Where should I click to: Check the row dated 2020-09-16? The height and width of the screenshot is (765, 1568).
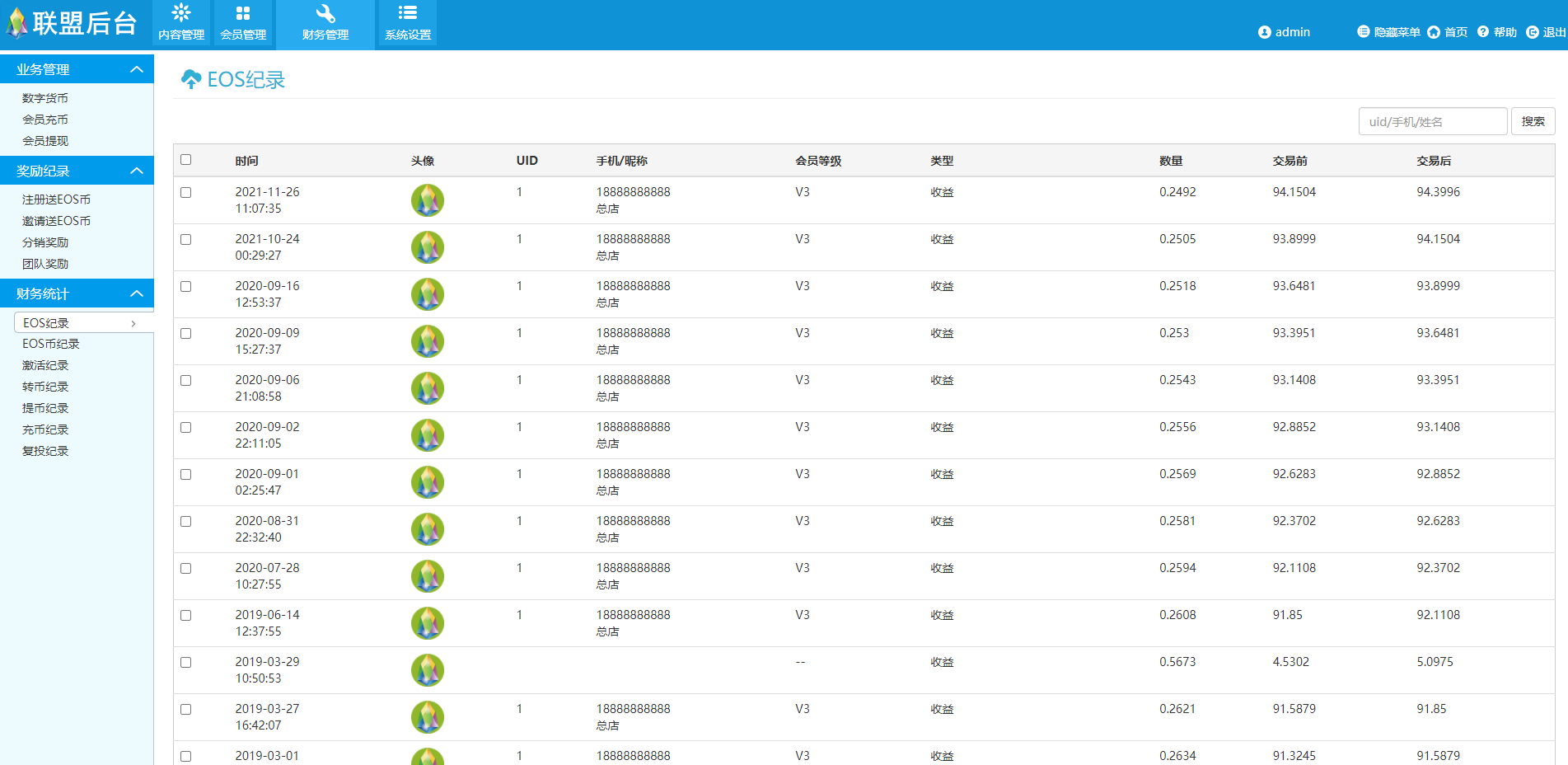(186, 286)
